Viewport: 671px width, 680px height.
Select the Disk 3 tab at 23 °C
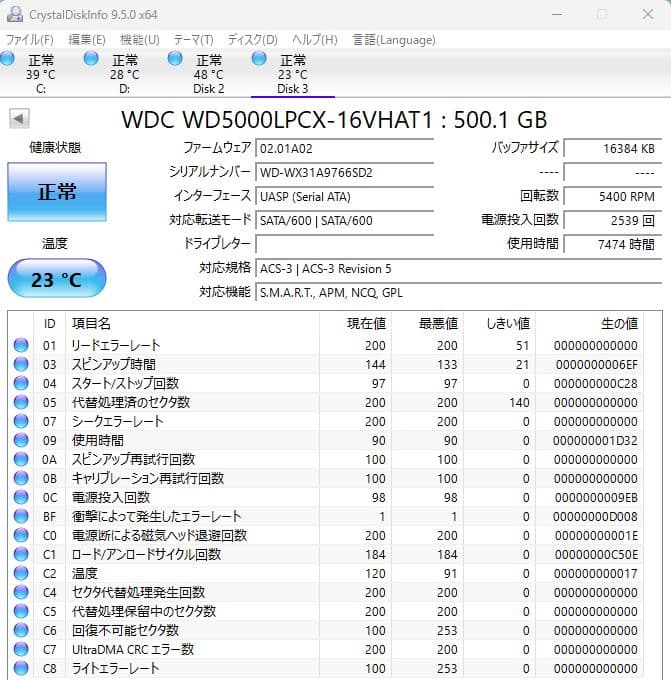pyautogui.click(x=293, y=74)
